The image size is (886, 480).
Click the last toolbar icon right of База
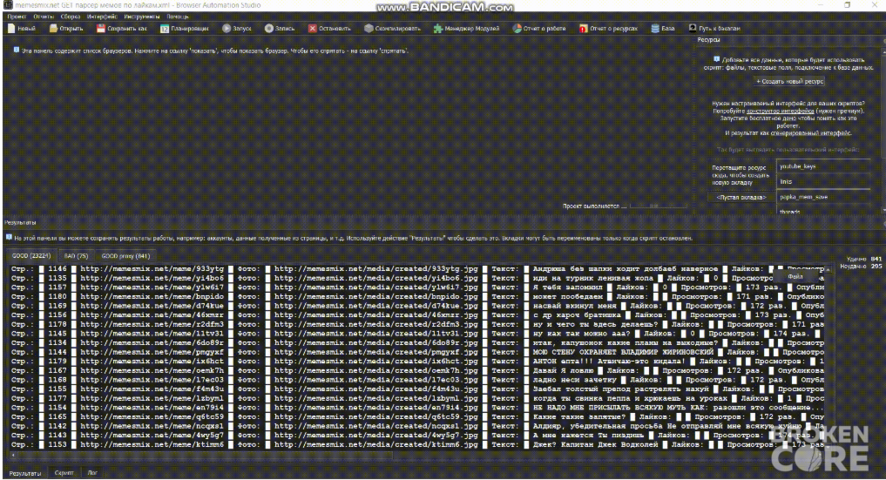[x=692, y=28]
